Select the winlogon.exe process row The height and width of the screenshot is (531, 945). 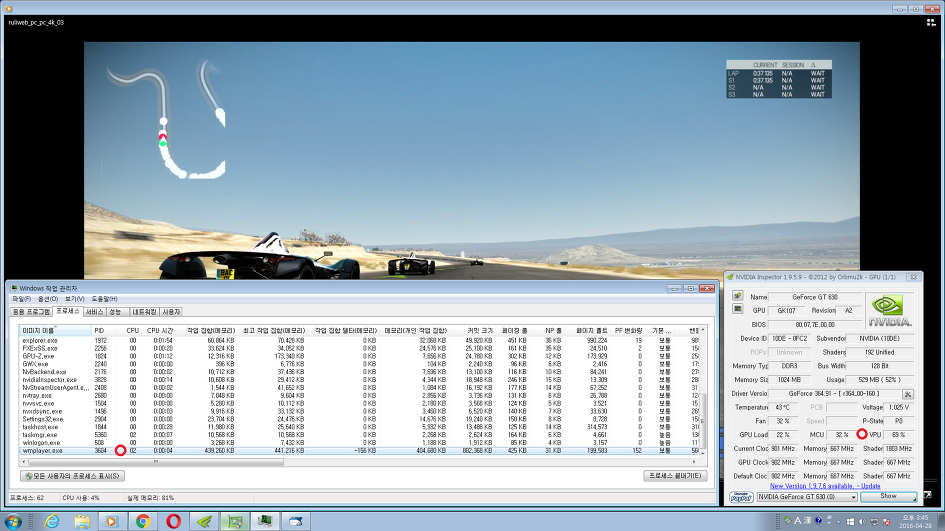click(359, 442)
